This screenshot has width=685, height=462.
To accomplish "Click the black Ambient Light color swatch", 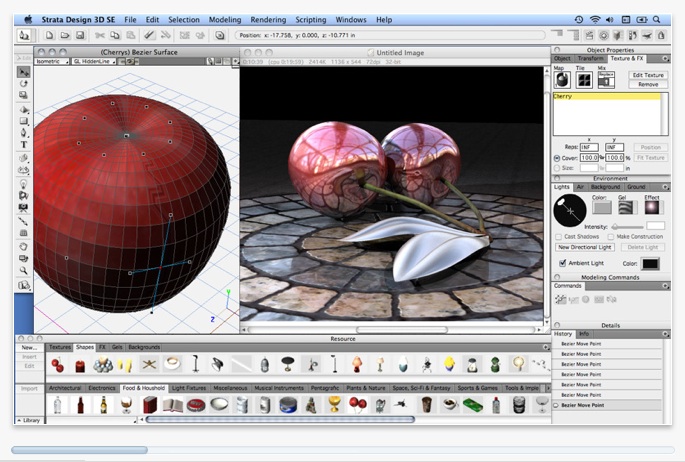I will [x=650, y=263].
